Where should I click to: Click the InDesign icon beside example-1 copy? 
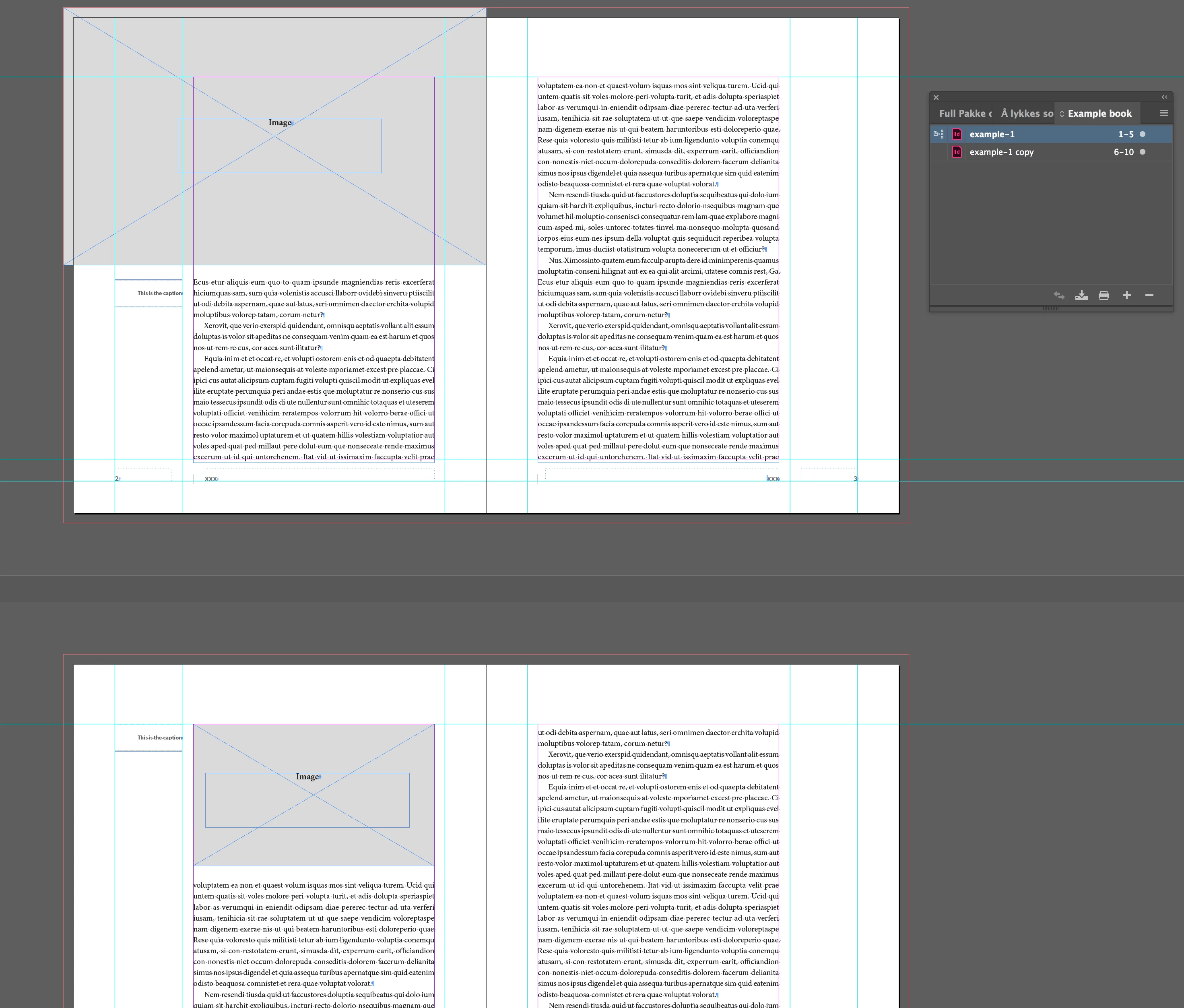[957, 152]
